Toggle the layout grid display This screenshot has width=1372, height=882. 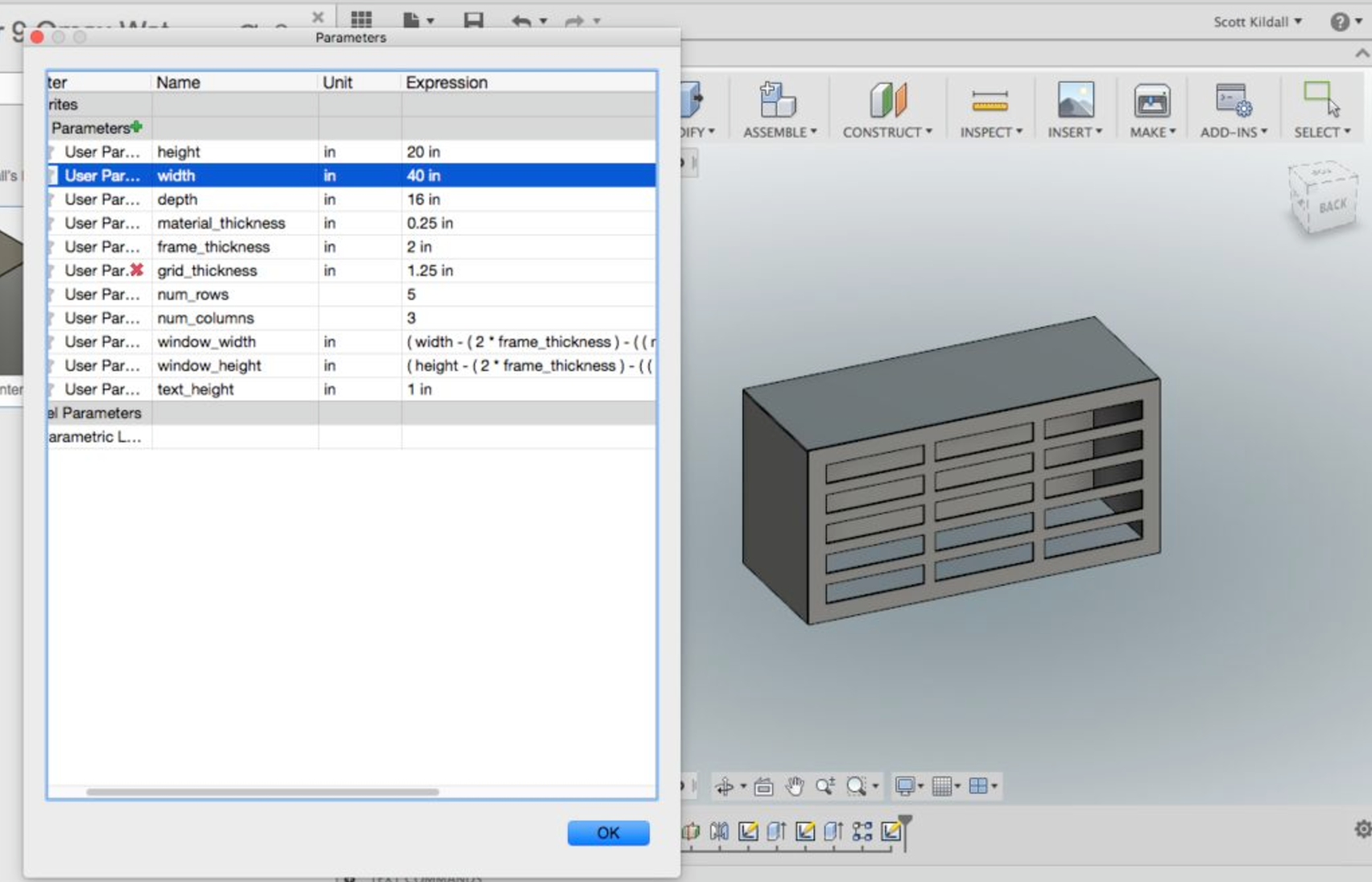[x=944, y=786]
